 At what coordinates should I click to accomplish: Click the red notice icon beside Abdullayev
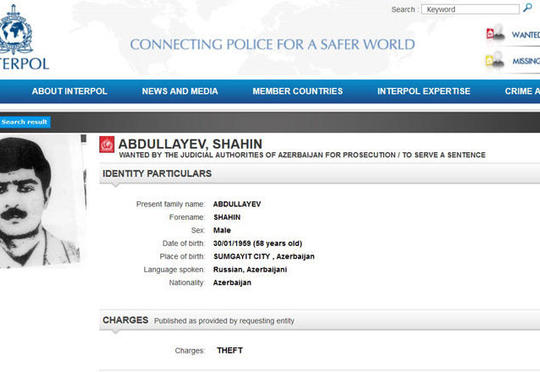[107, 144]
